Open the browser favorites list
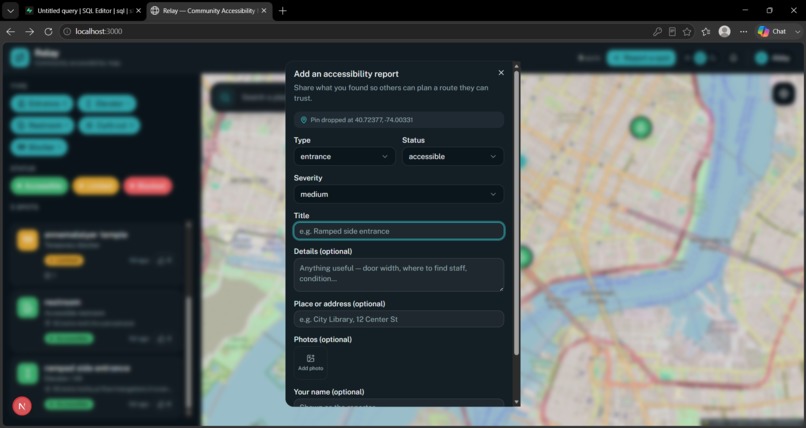Viewport: 806px width, 428px height. pos(706,32)
